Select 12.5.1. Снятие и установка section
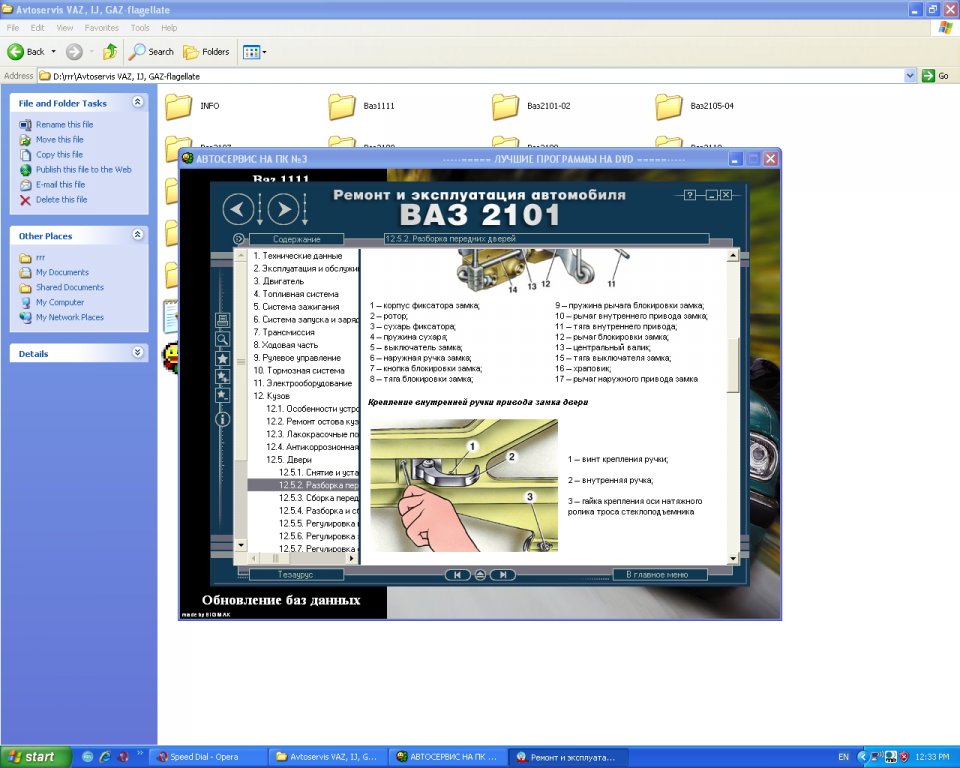 click(x=318, y=472)
